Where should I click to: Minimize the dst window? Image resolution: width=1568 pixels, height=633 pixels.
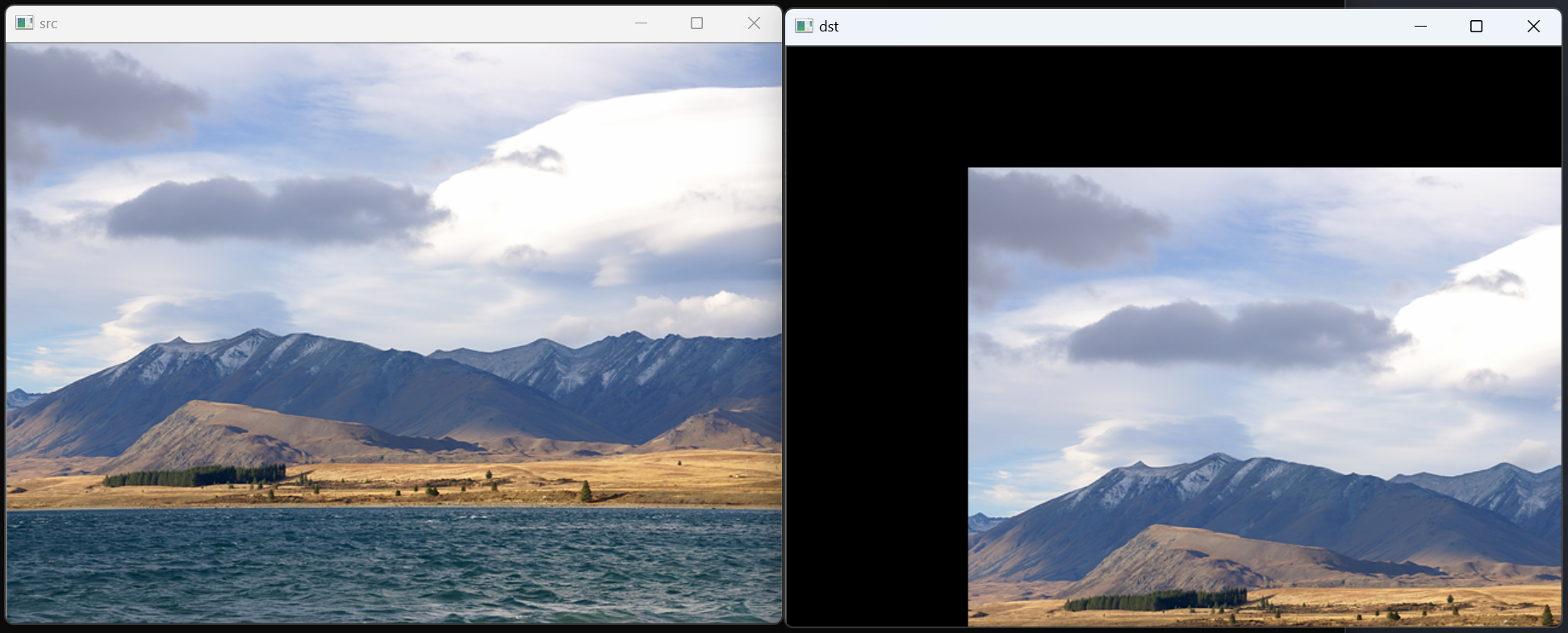[x=1420, y=26]
